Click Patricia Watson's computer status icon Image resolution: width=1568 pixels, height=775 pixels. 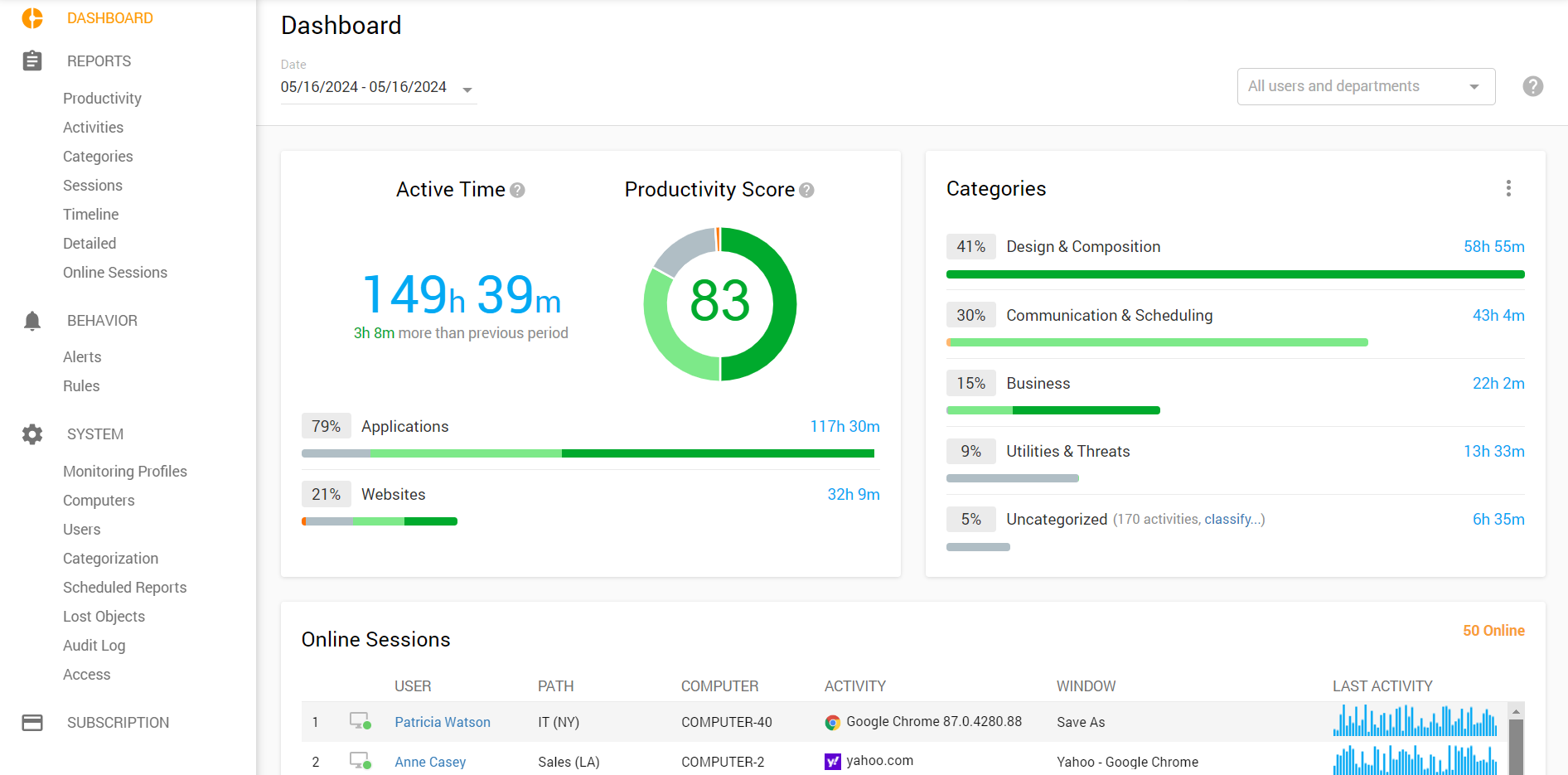point(360,721)
